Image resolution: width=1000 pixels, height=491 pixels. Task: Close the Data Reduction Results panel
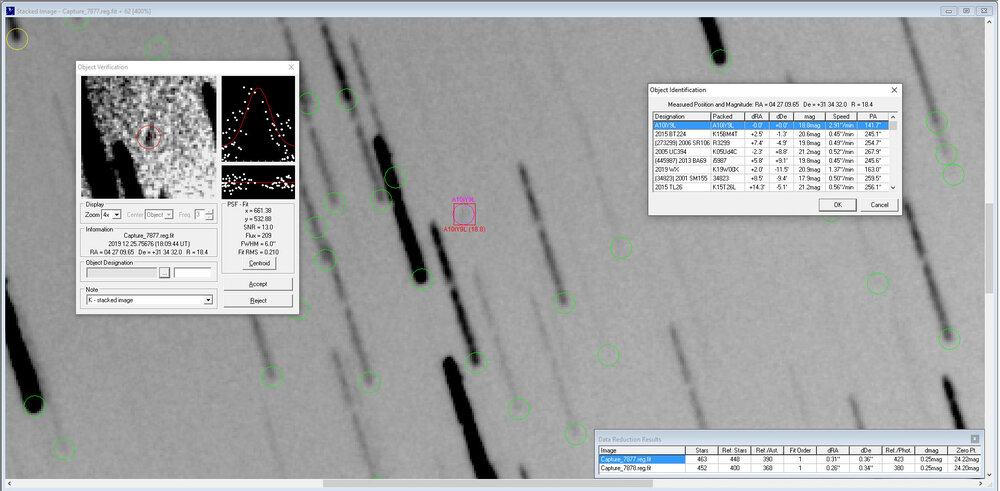pyautogui.click(x=974, y=439)
